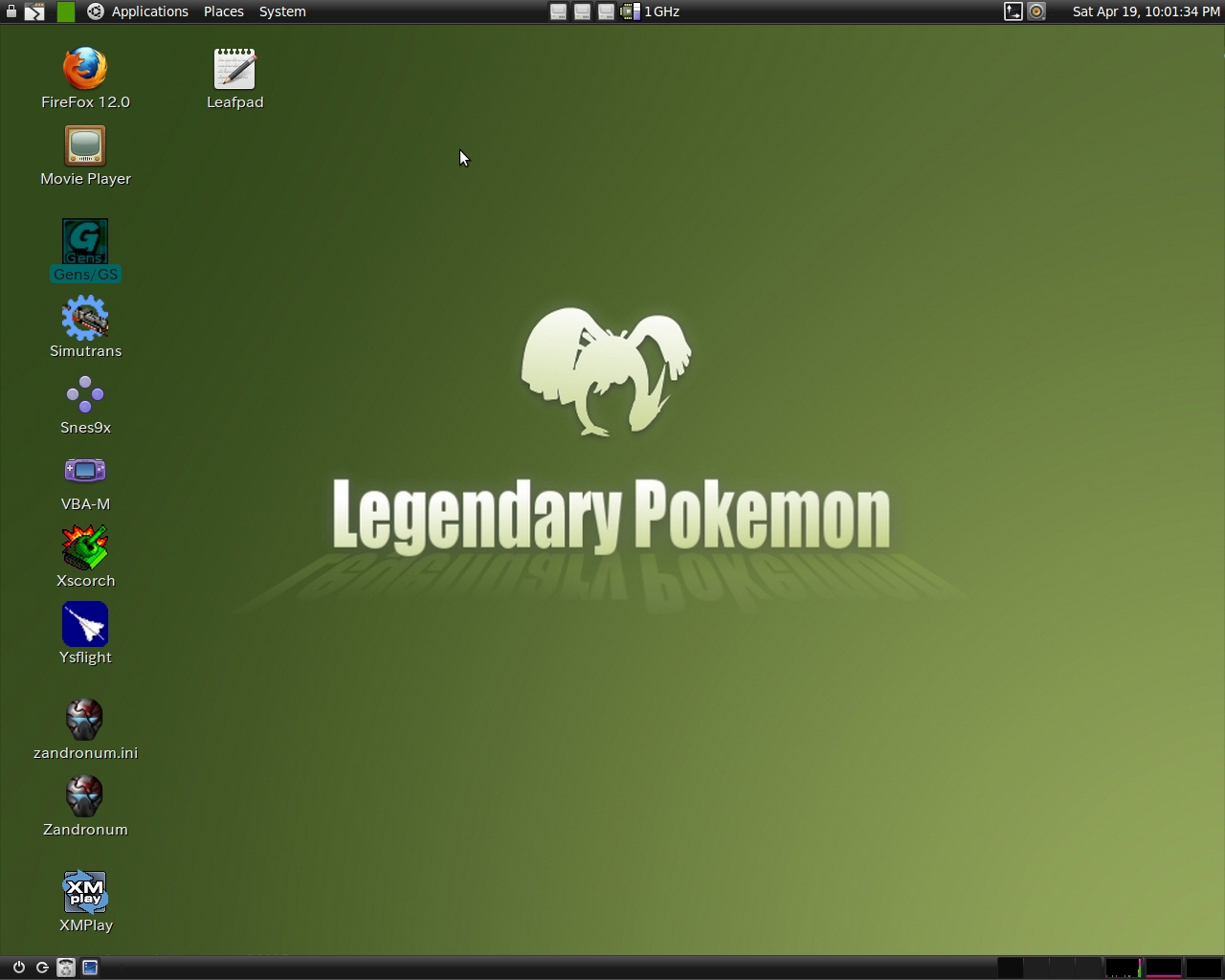Select the zandronum.ini file icon
The image size is (1225, 980).
[85, 721]
